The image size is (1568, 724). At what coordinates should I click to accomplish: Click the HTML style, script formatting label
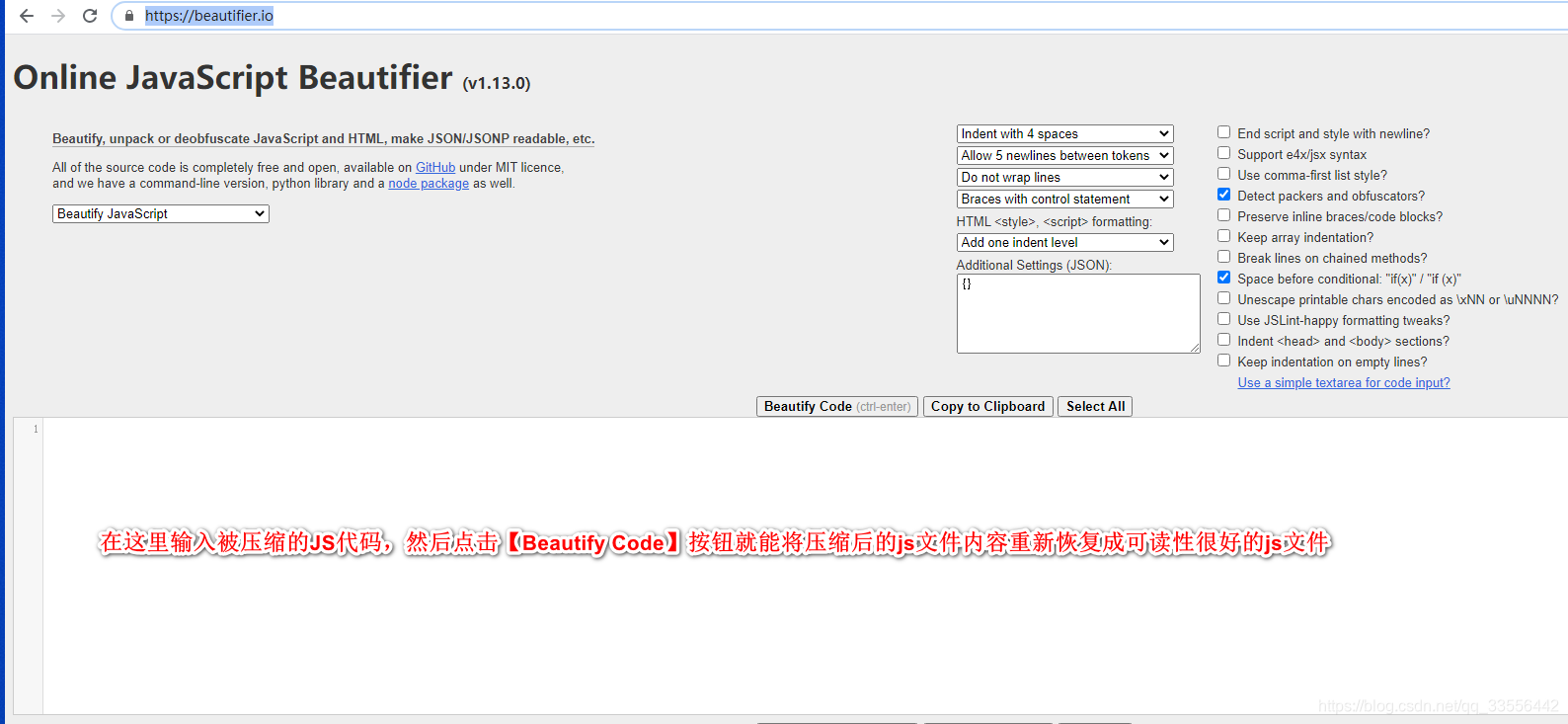[1055, 221]
